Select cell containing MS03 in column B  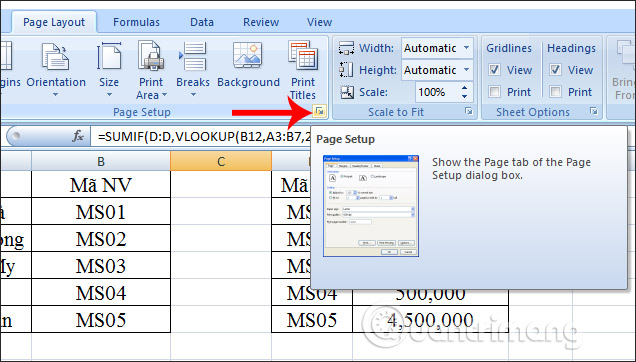tap(101, 265)
